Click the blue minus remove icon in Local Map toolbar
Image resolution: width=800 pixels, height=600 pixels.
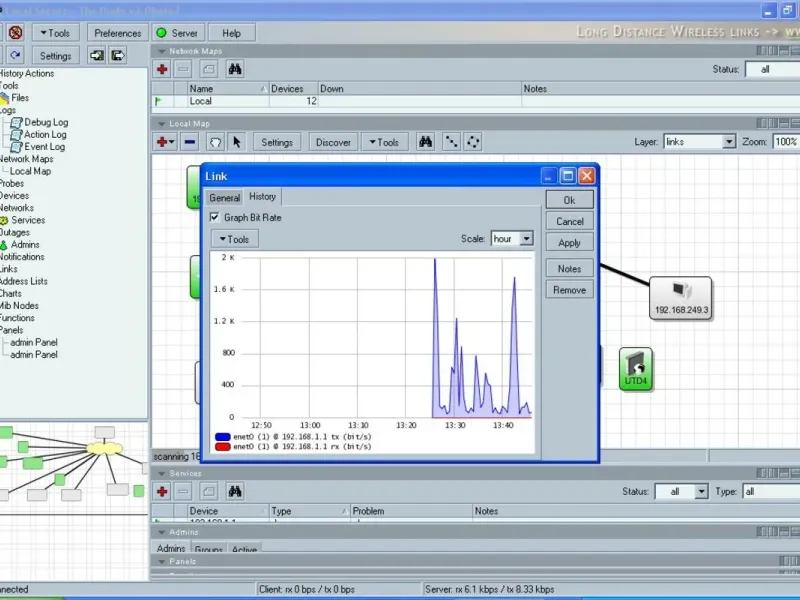[x=190, y=142]
